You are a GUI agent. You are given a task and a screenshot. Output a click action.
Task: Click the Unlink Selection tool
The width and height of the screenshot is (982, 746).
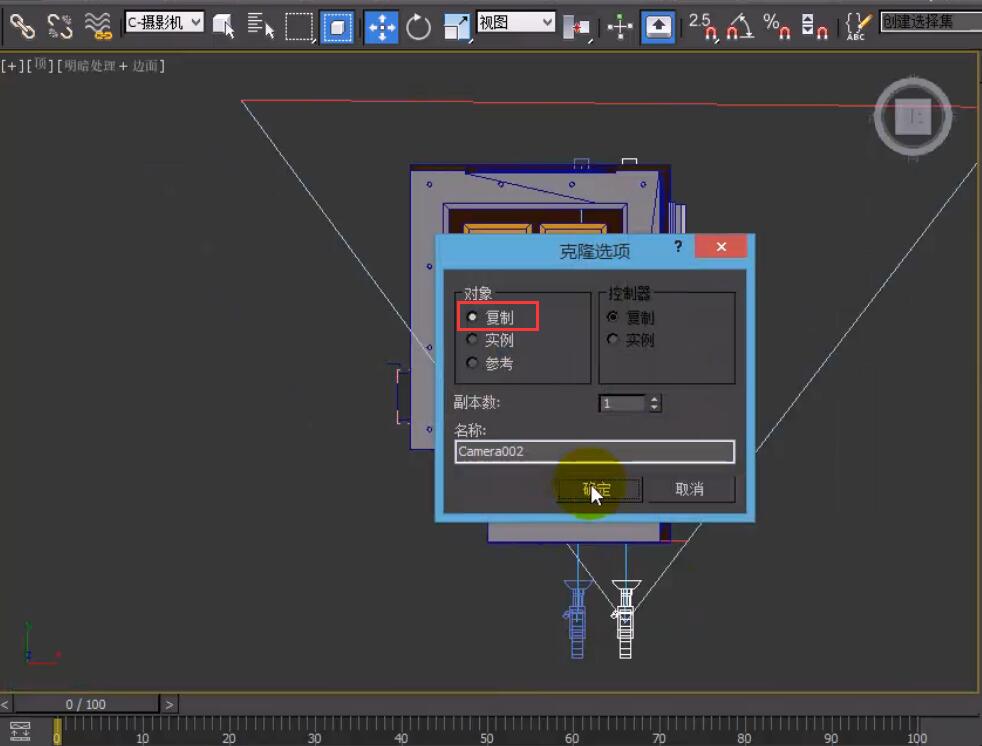pyautogui.click(x=60, y=26)
